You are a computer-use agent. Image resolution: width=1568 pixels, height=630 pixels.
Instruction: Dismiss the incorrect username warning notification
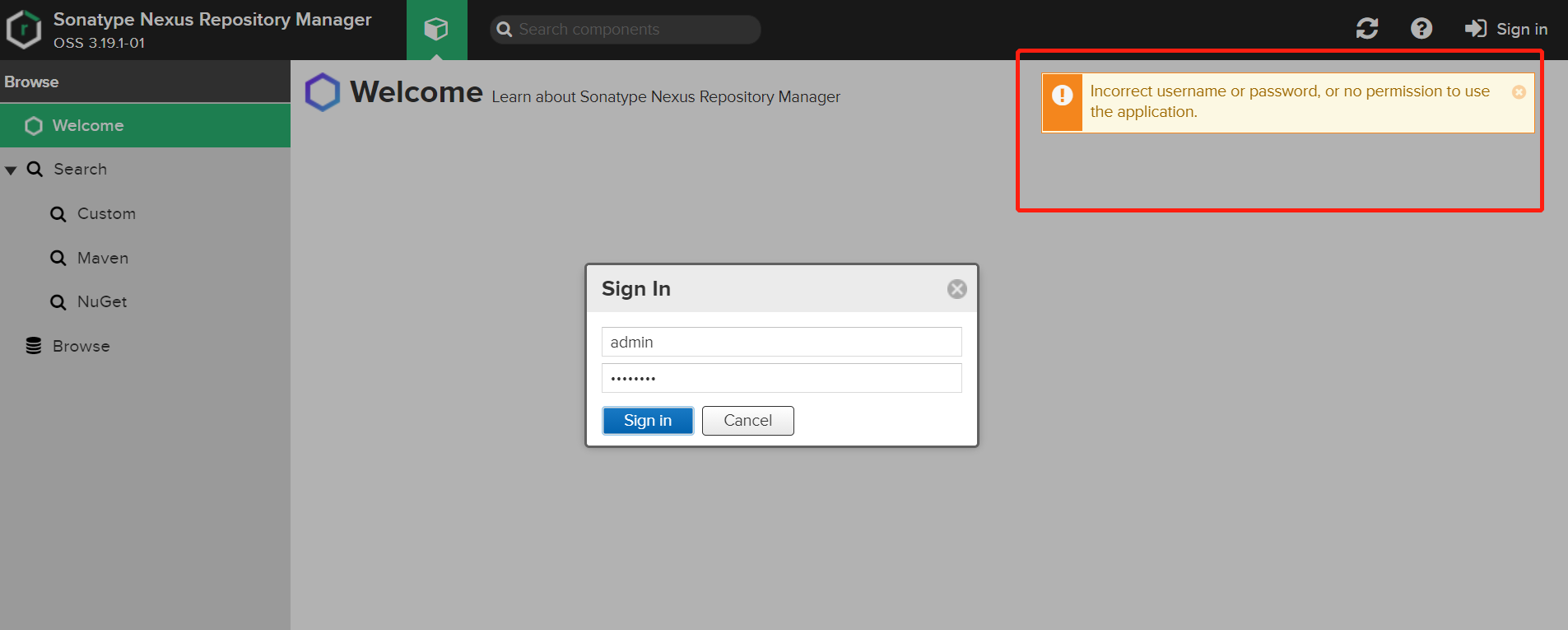pyautogui.click(x=1519, y=92)
